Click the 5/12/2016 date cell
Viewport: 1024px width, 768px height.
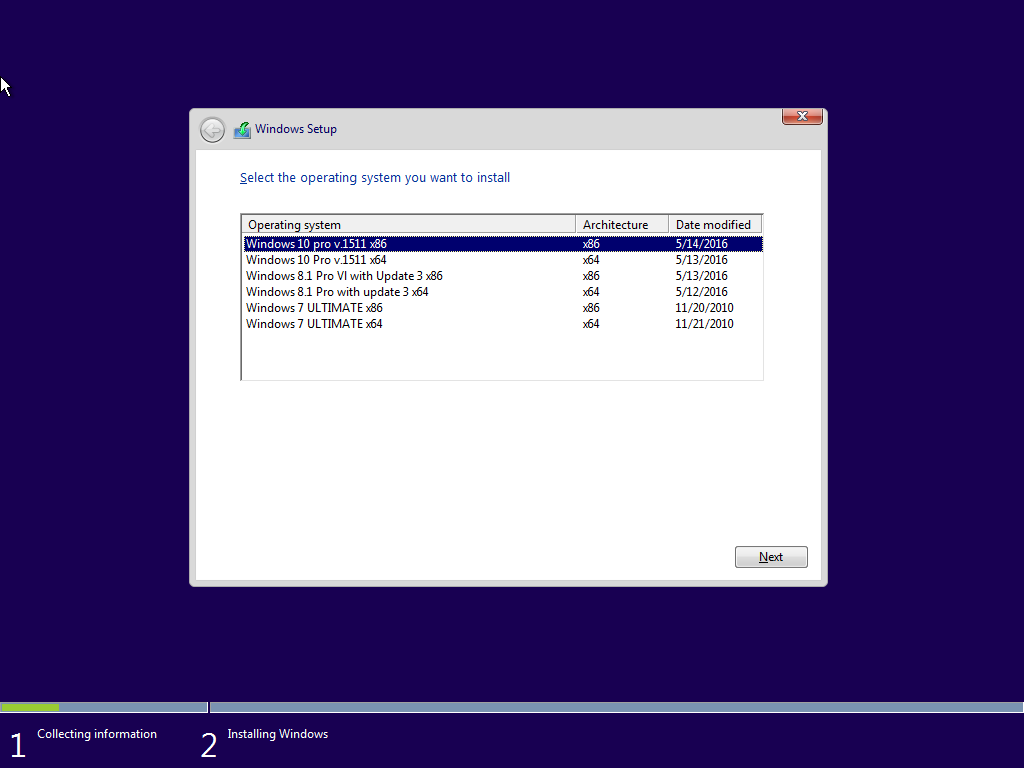tap(701, 292)
